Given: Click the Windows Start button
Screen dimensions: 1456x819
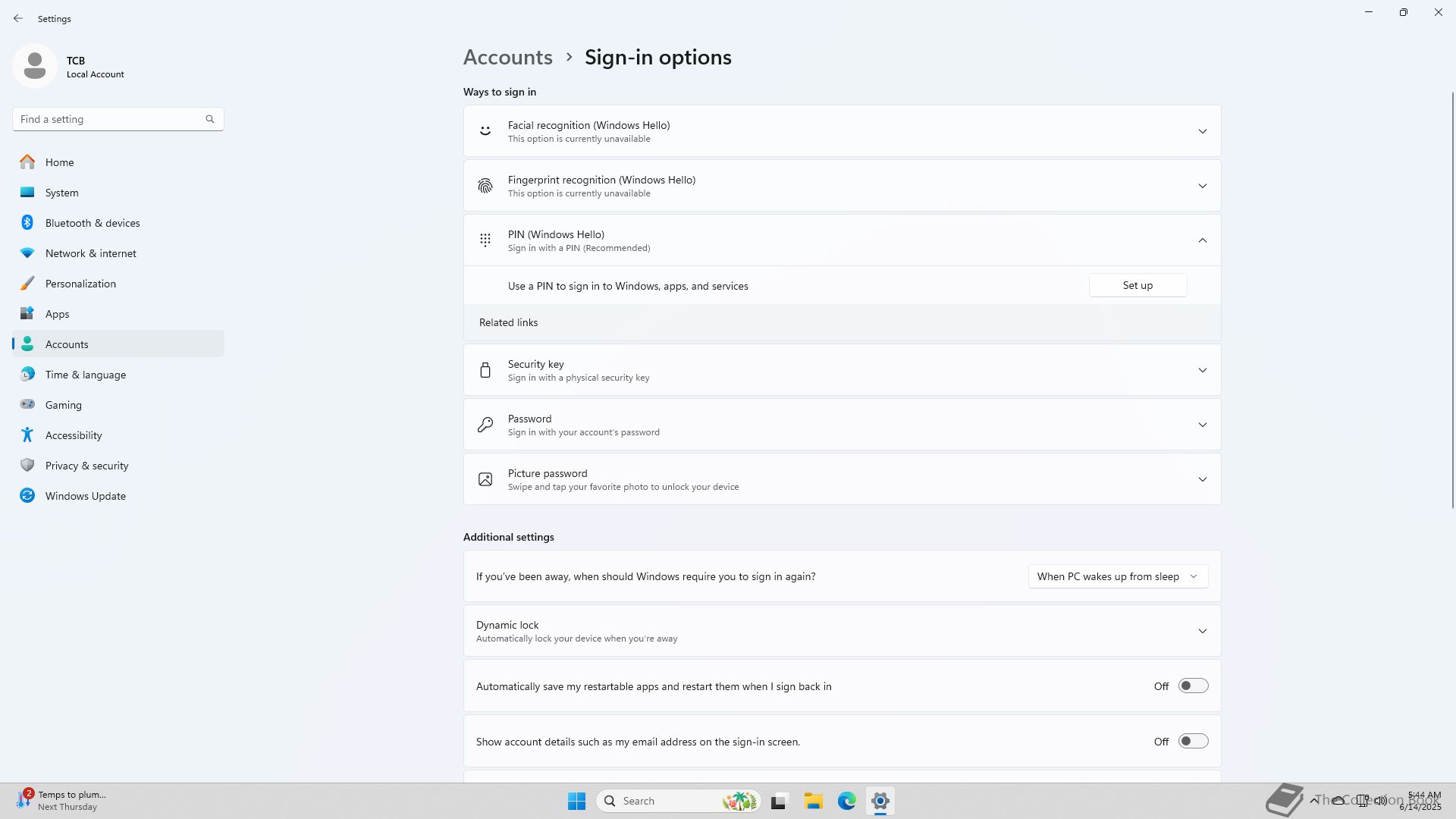Looking at the screenshot, I should (576, 801).
